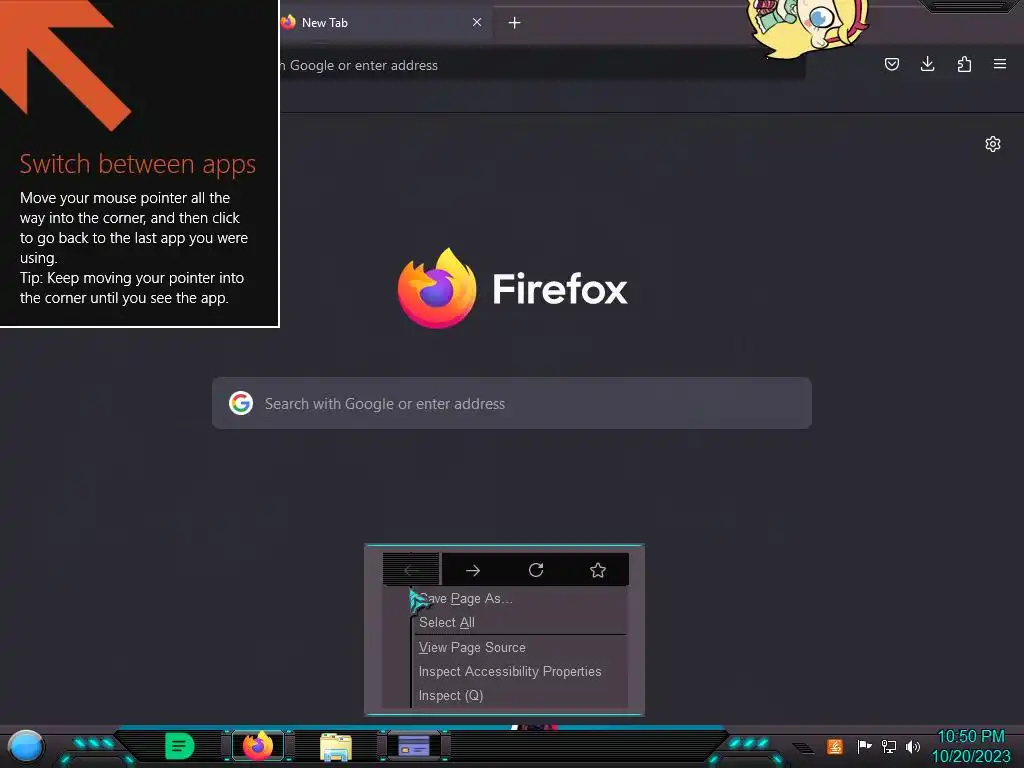Choose Save Page As… from the context menu
Viewport: 1024px width, 768px height.
pos(466,598)
